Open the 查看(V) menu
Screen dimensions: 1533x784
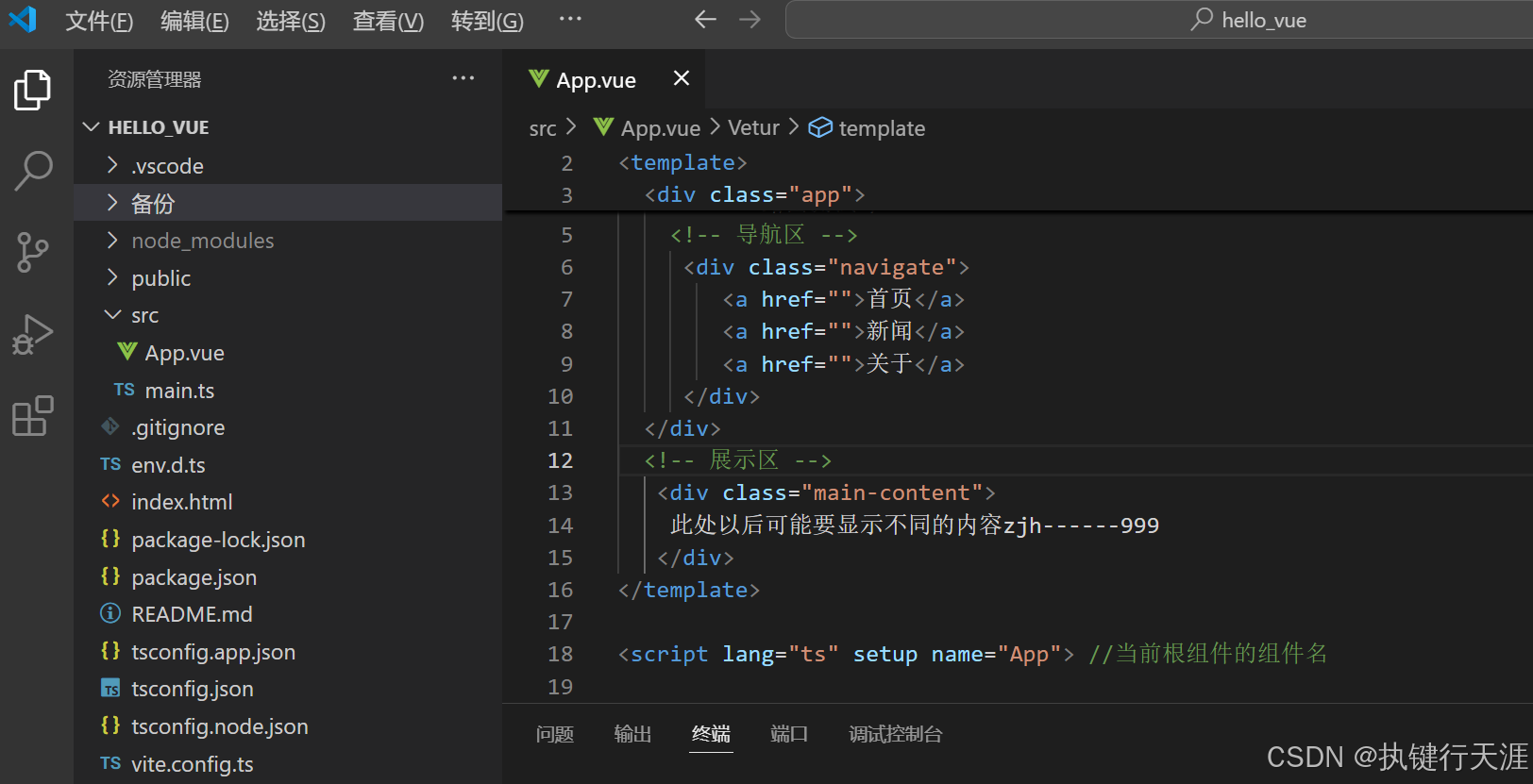click(388, 21)
